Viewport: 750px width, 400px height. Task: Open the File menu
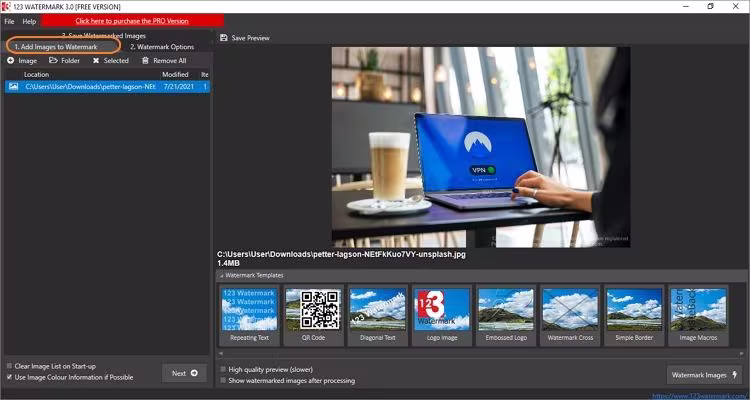coord(9,21)
